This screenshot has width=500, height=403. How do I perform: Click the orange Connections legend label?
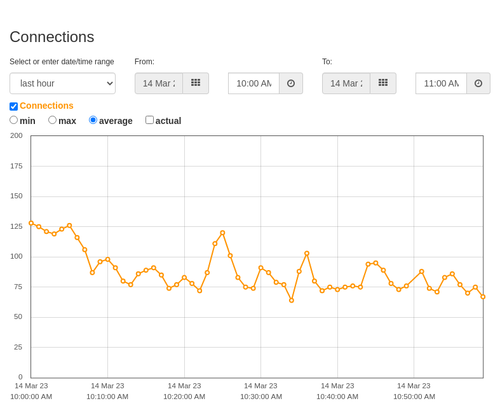click(x=46, y=106)
